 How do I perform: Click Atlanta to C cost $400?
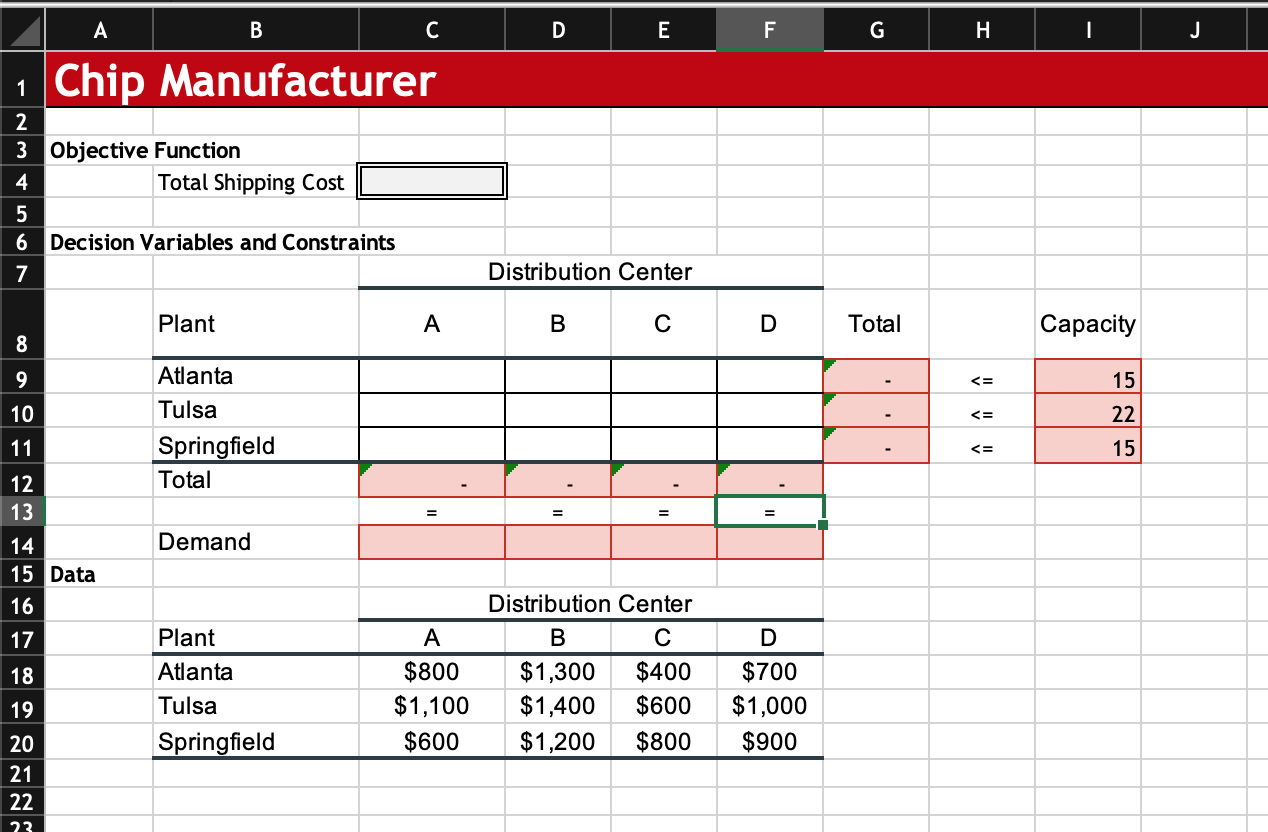664,672
